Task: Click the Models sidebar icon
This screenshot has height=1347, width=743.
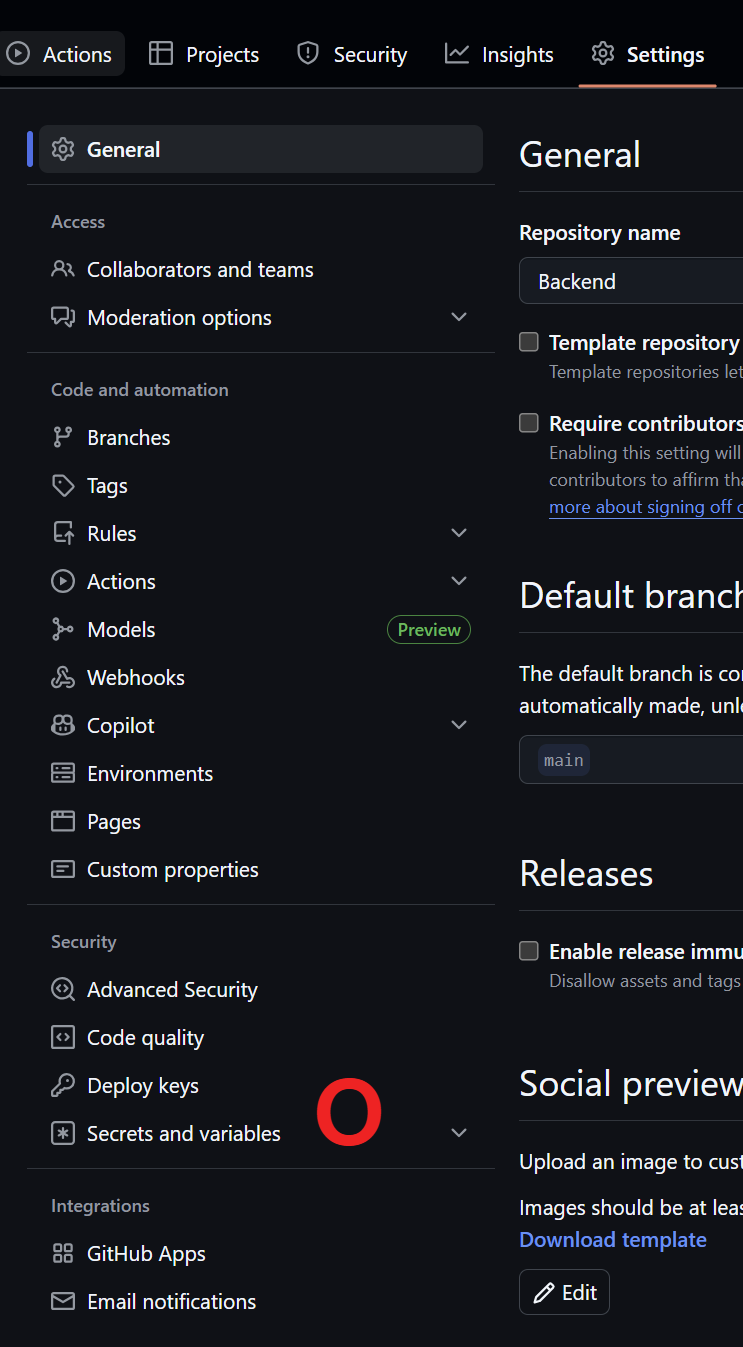Action: [x=63, y=630]
